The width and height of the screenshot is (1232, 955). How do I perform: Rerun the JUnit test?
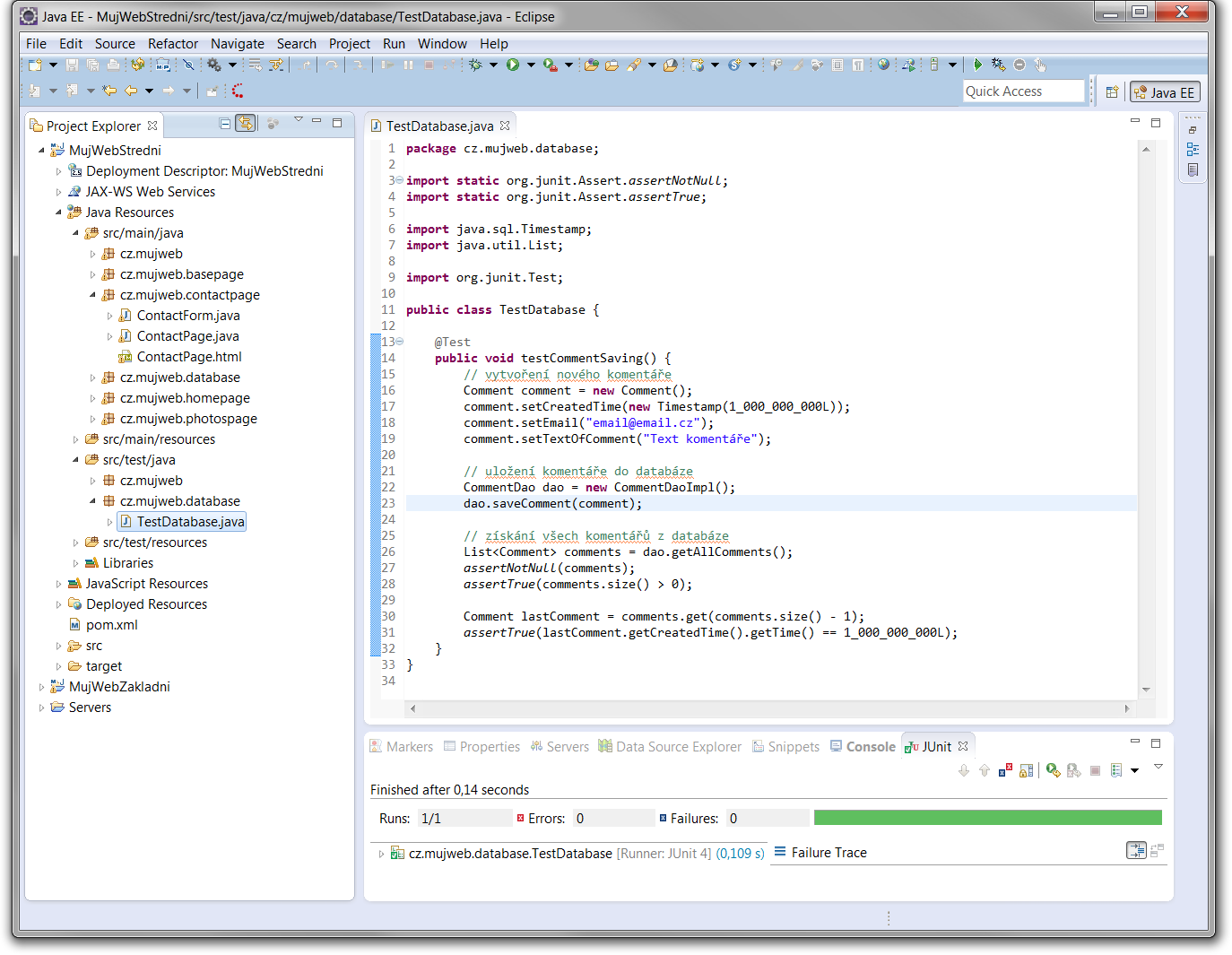tap(1053, 770)
